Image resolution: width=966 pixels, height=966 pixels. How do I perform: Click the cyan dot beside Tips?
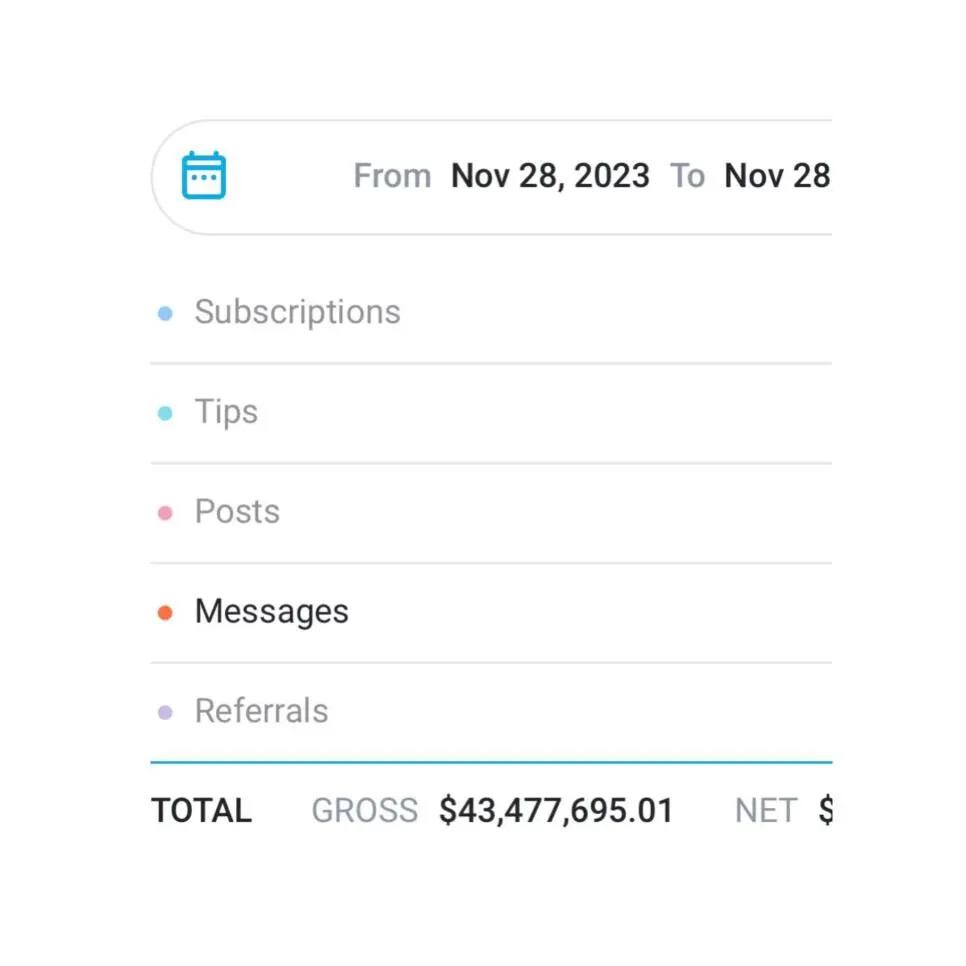click(x=165, y=413)
